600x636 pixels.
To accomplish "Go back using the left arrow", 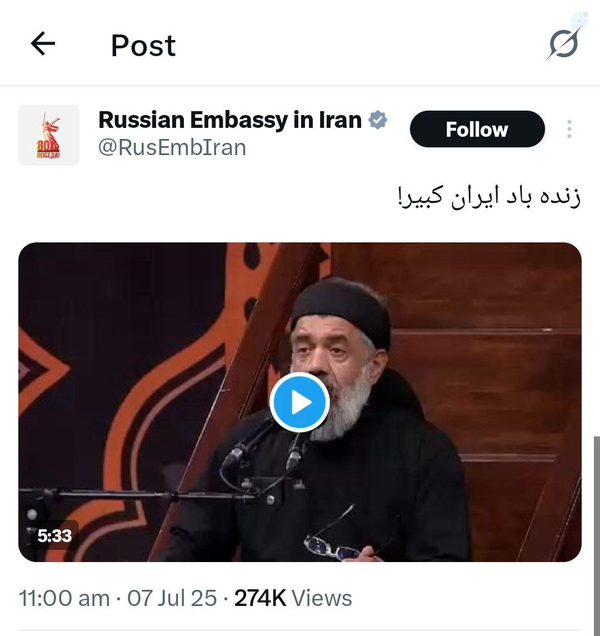I will click(43, 44).
